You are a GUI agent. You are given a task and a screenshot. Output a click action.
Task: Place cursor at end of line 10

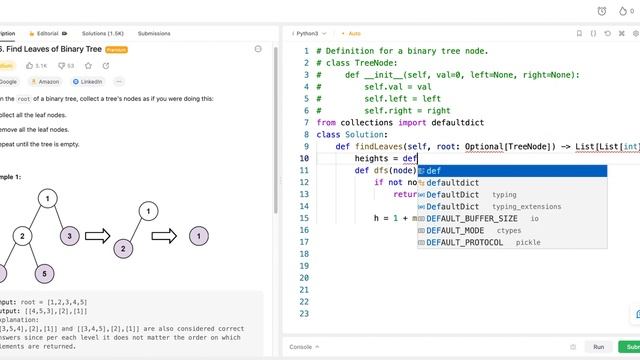point(418,159)
